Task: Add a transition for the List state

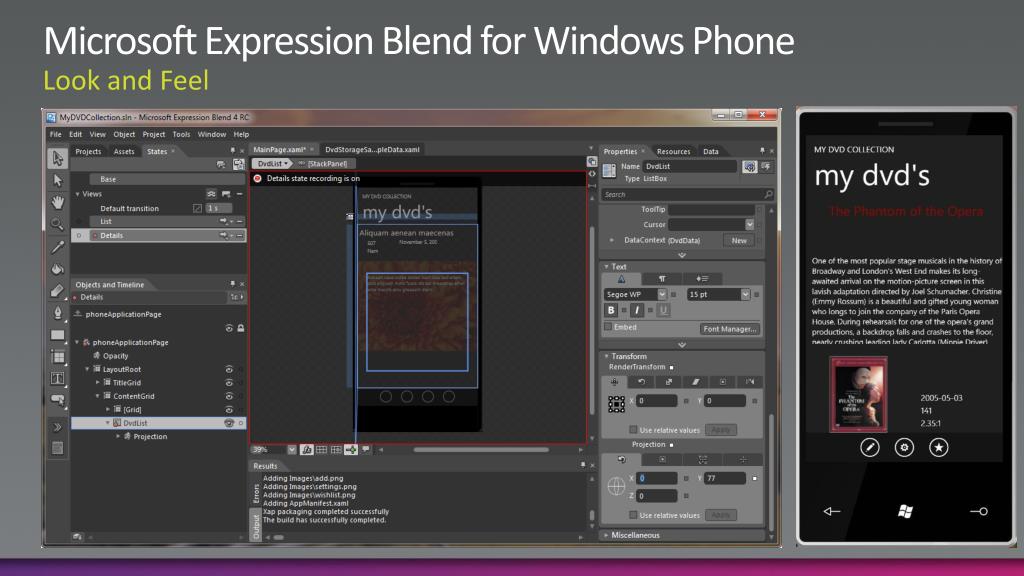Action: [x=226, y=221]
